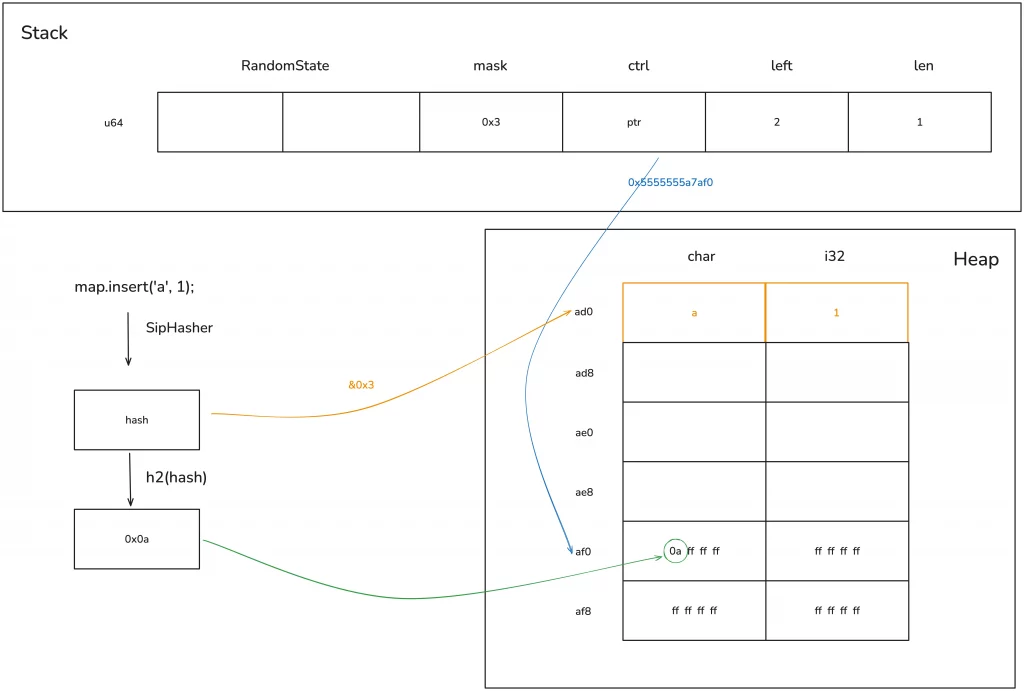The height and width of the screenshot is (691, 1024).
Task: Click the Heap title label
Action: [975, 260]
